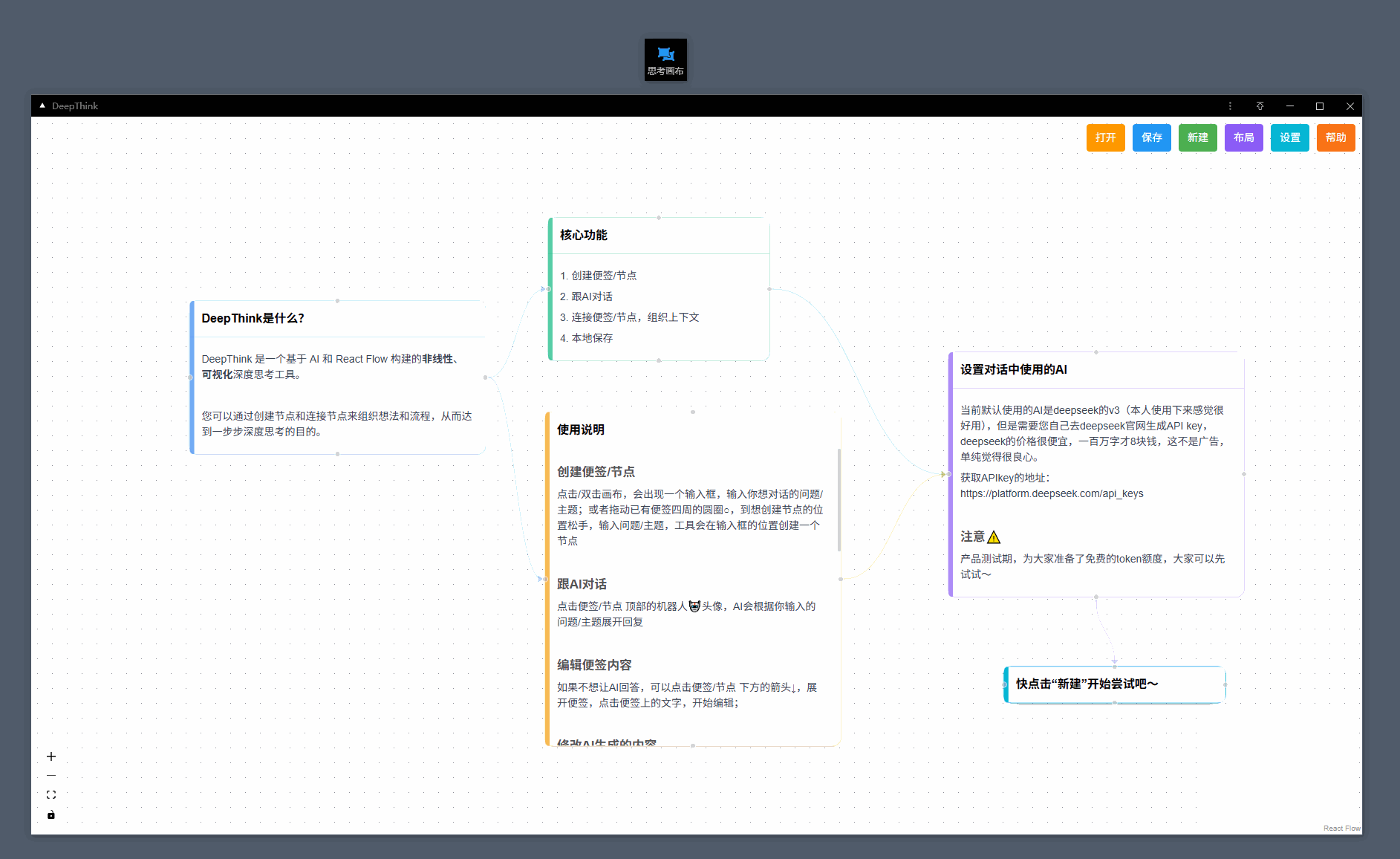
Task: Click the 注意 heading text
Action: click(x=972, y=537)
